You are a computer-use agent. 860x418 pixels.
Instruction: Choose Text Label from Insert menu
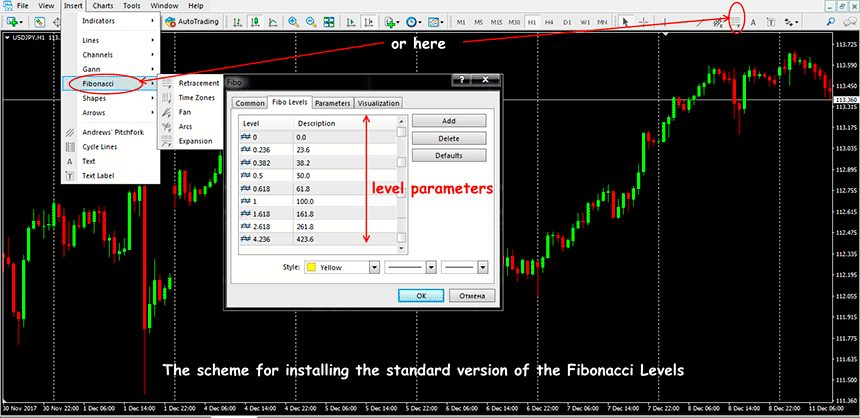pos(111,176)
